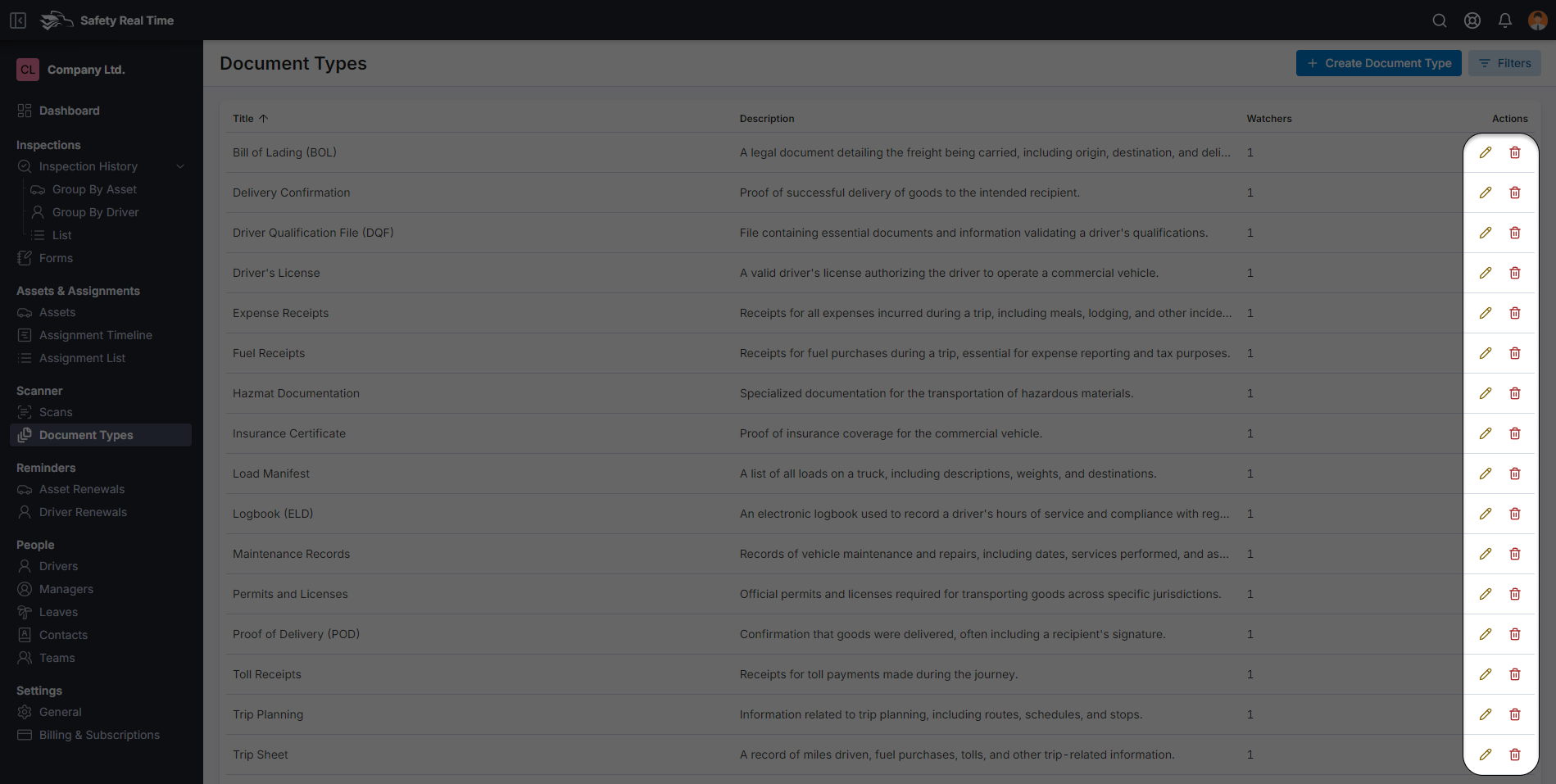Open the user profile avatar

(x=1537, y=20)
